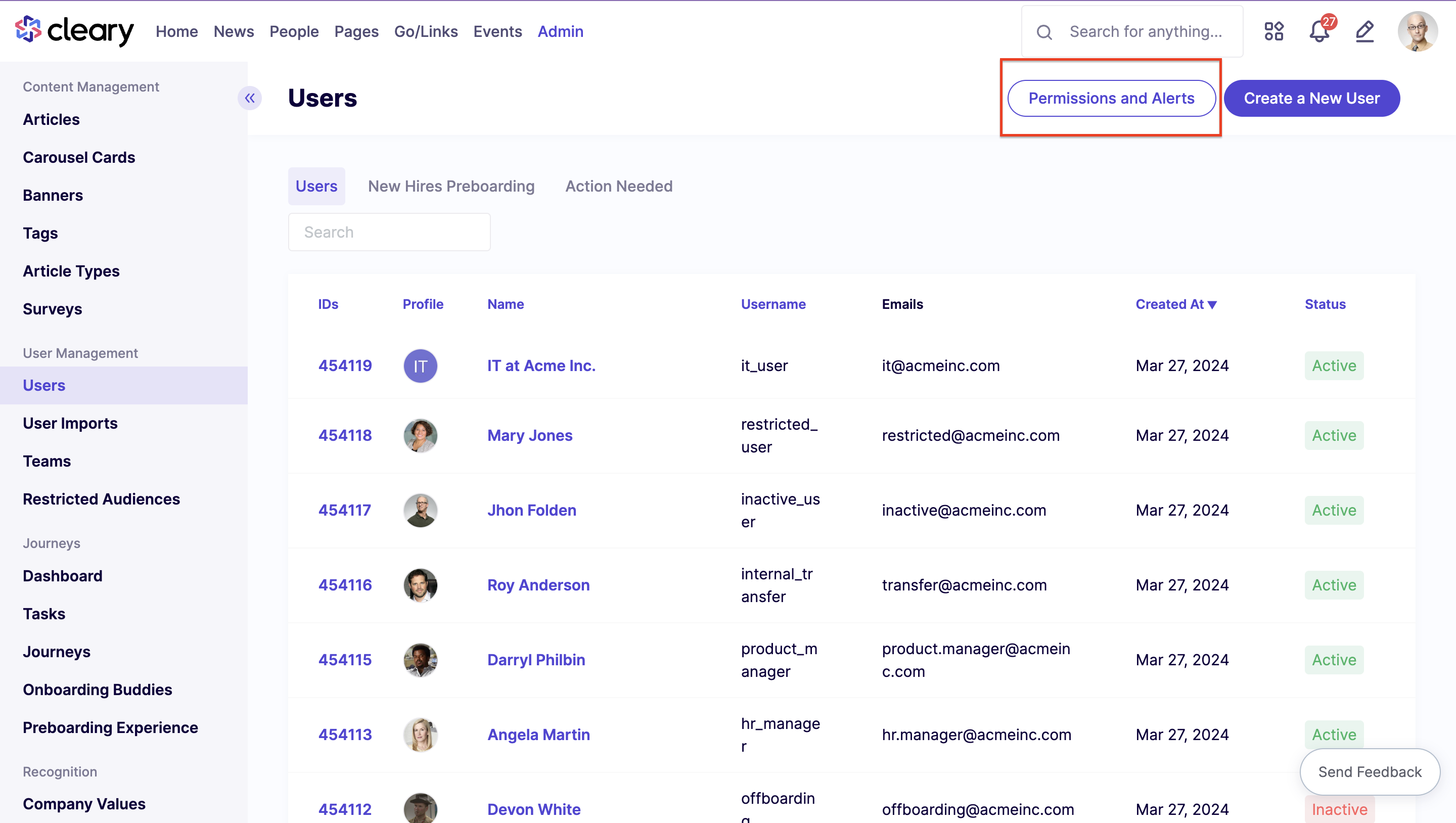Screen dimensions: 1456x823
Task: Click the Cleary logo
Action: click(74, 30)
